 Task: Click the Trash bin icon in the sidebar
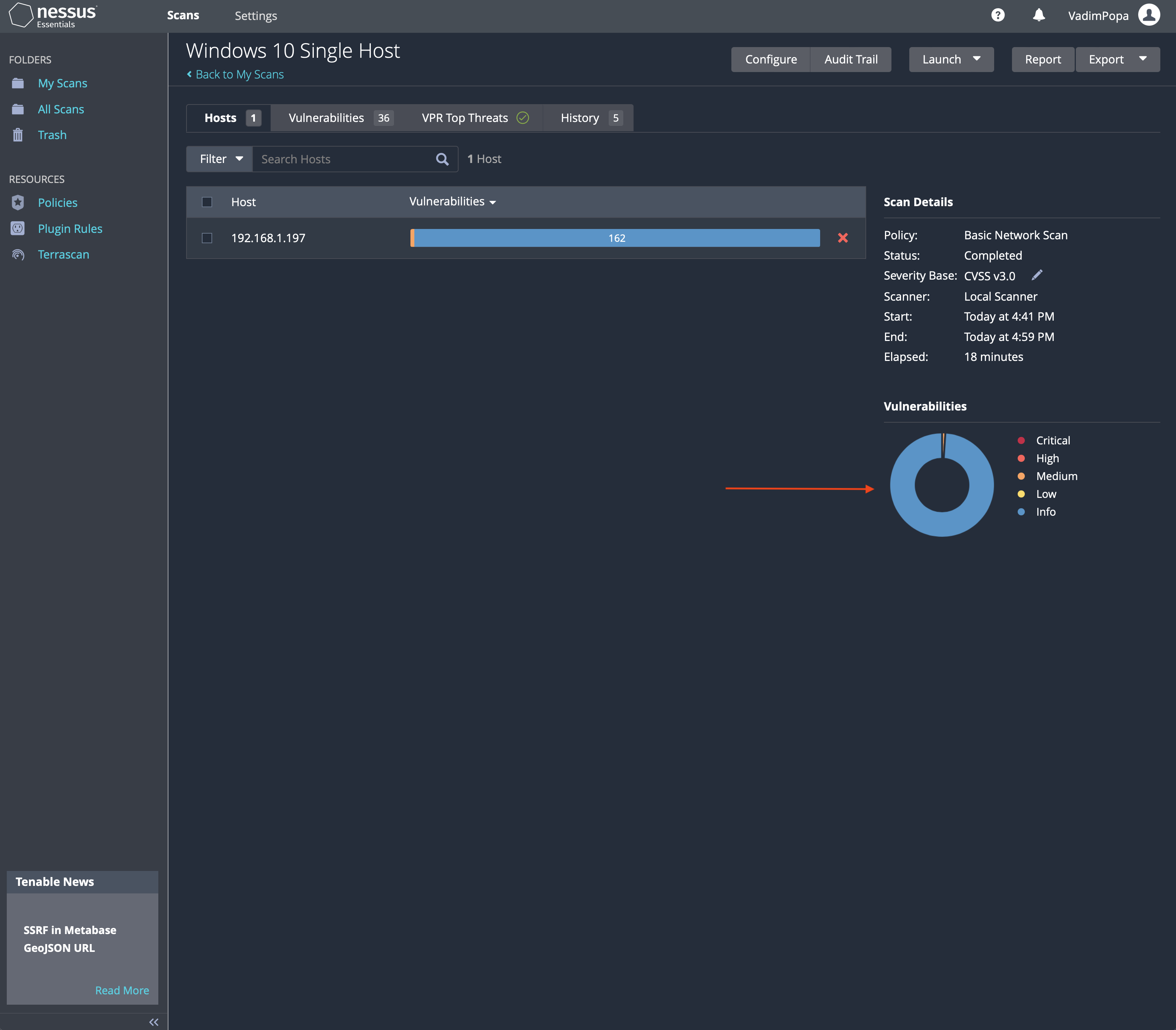(x=19, y=135)
